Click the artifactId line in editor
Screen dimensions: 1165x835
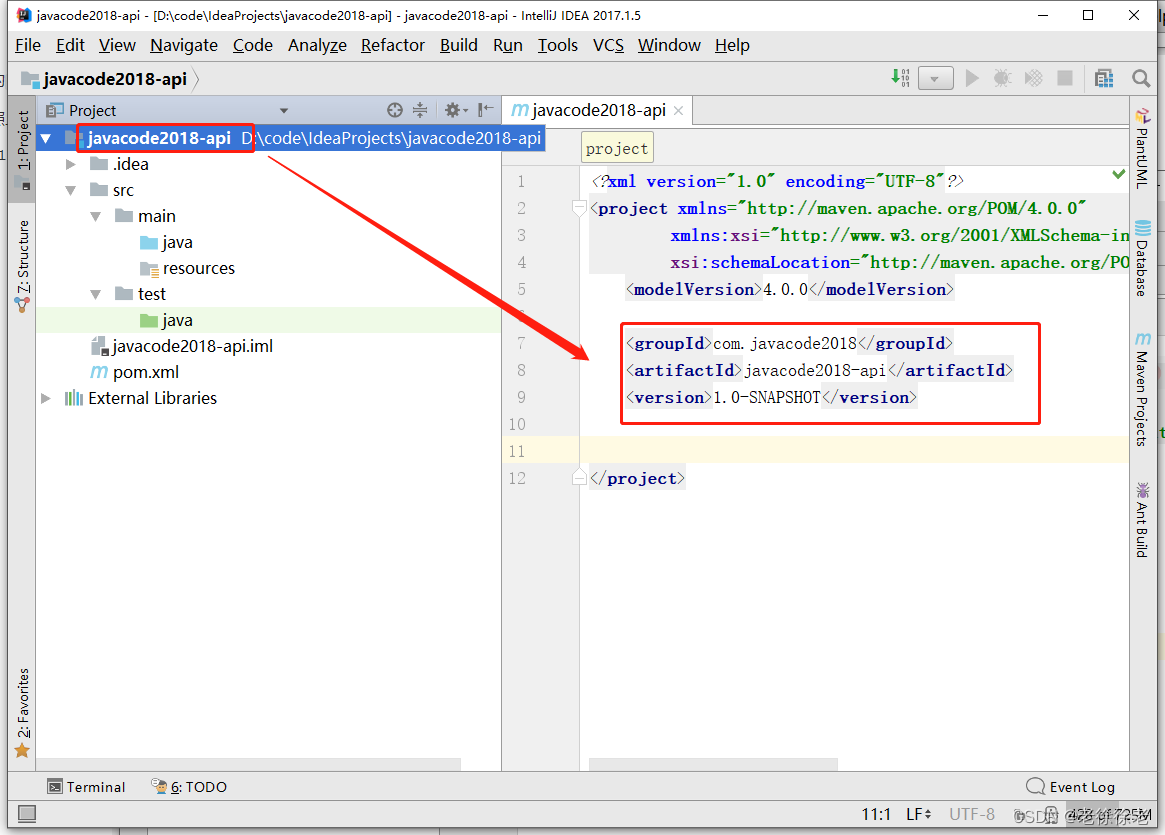820,370
